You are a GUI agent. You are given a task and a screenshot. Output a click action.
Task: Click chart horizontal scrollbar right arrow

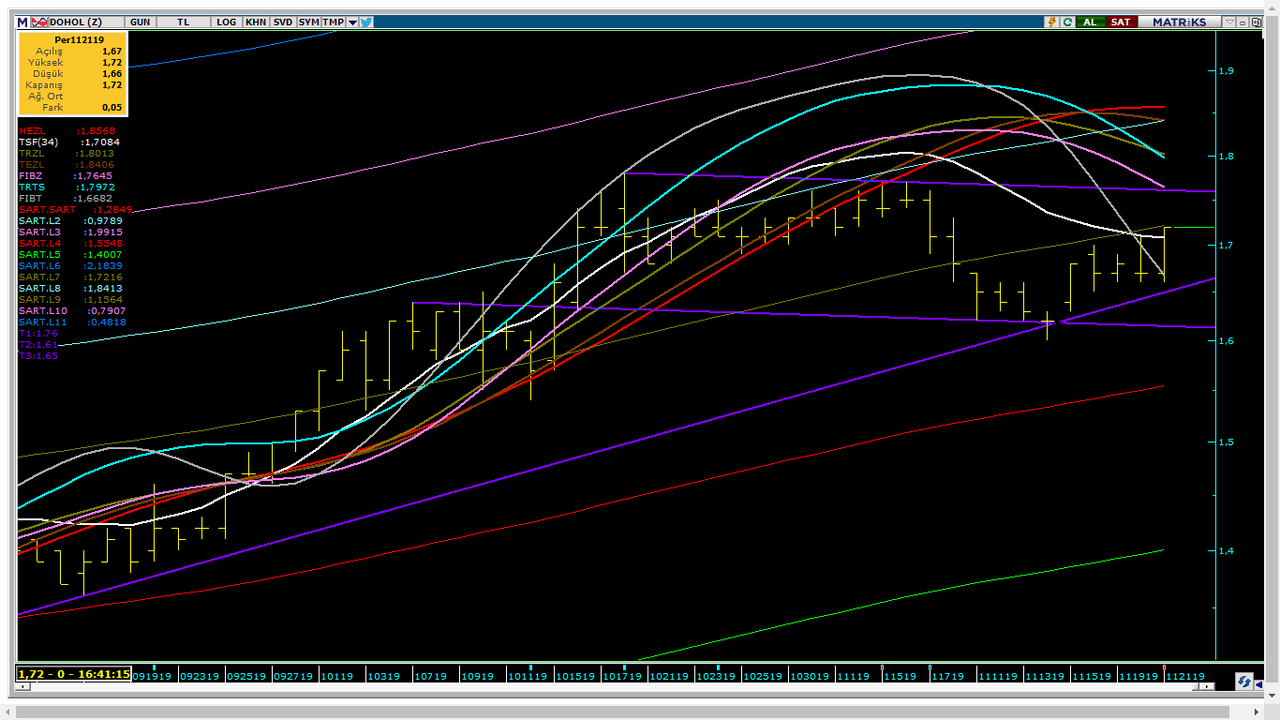point(1208,687)
